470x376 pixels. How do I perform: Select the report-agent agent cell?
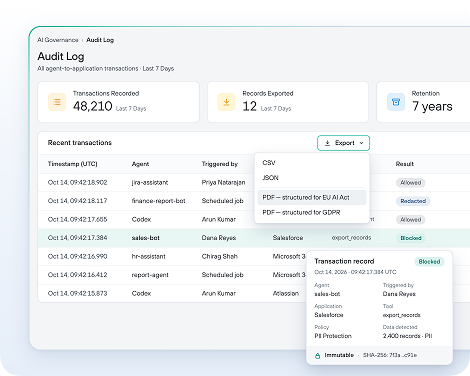pos(150,275)
